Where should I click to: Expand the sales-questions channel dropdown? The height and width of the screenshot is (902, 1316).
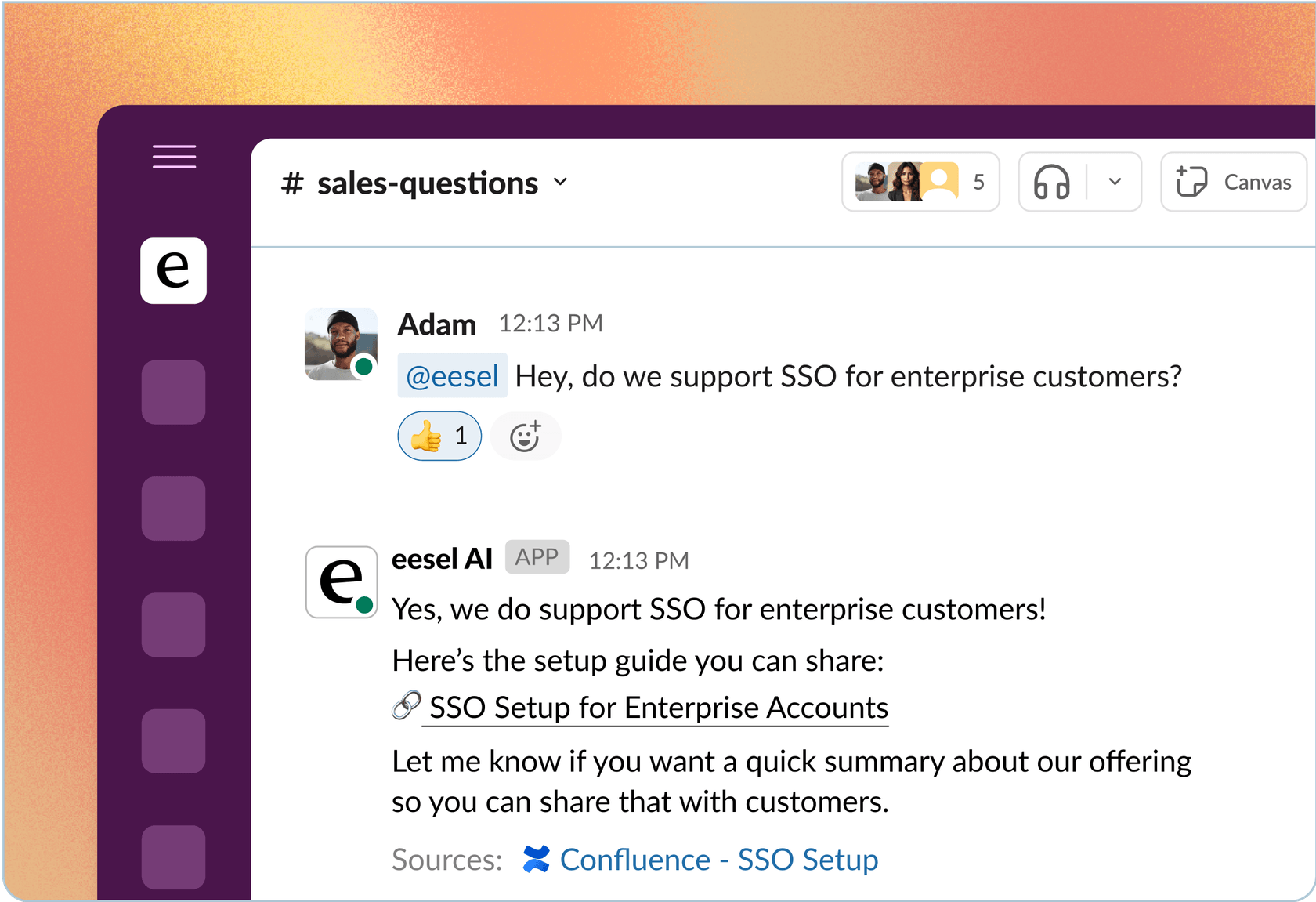(560, 182)
